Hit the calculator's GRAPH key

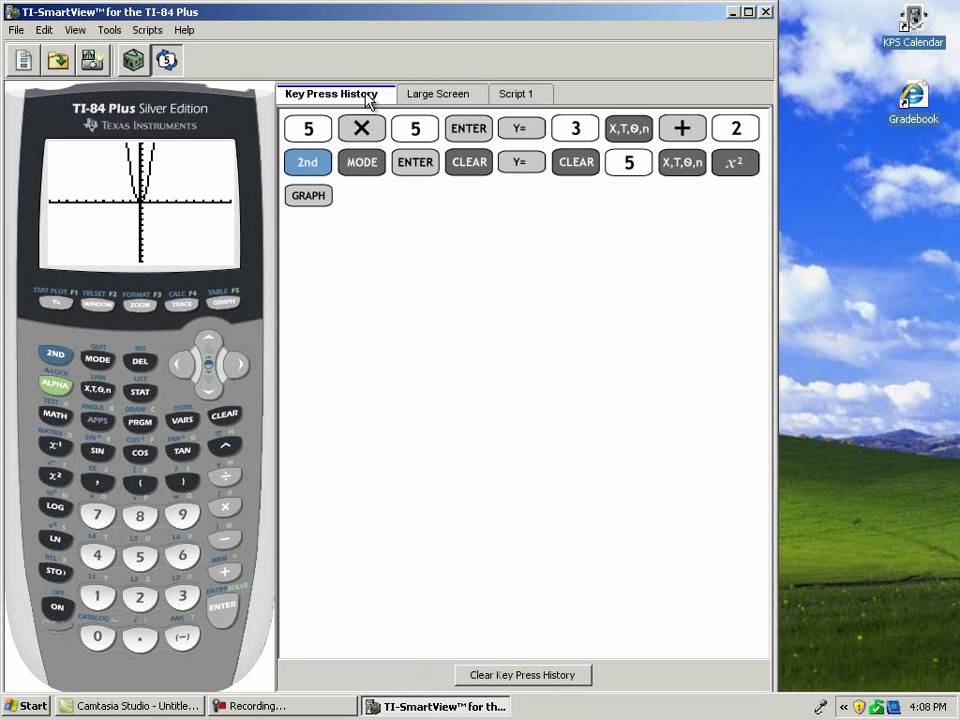(223, 302)
